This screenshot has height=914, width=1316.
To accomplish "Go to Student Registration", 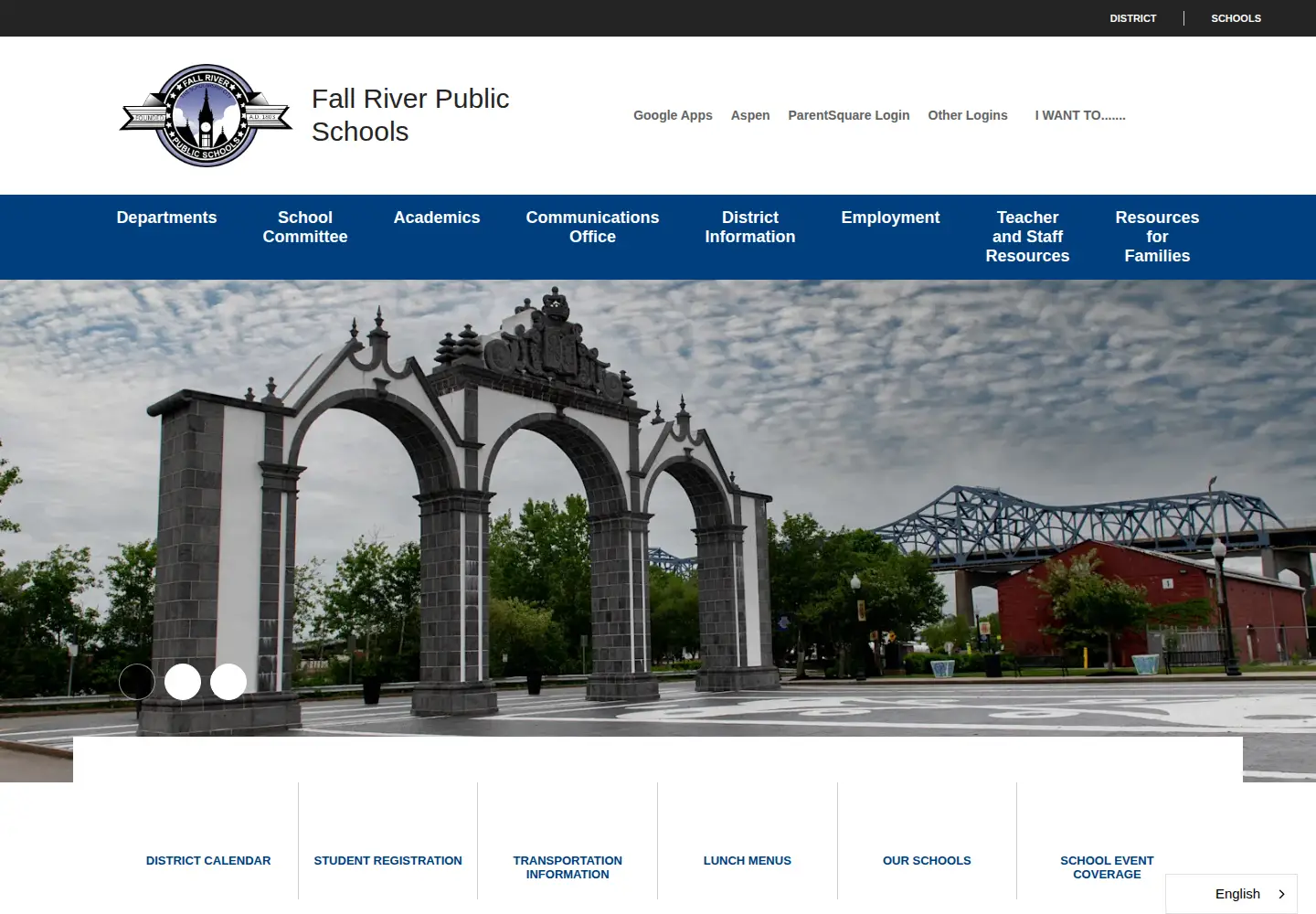I will point(388,860).
